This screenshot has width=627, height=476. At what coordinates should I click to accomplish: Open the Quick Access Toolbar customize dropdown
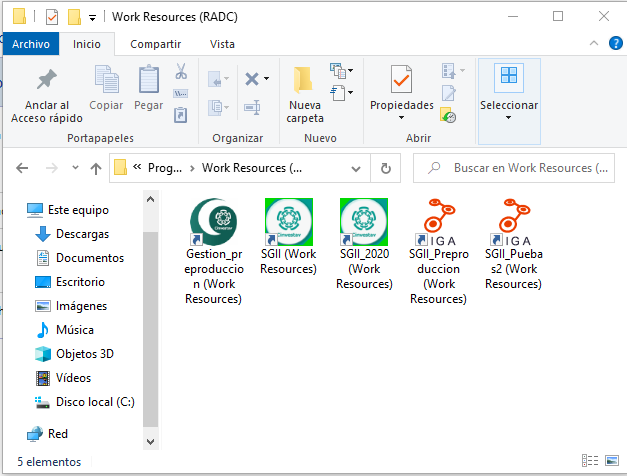[x=93, y=17]
